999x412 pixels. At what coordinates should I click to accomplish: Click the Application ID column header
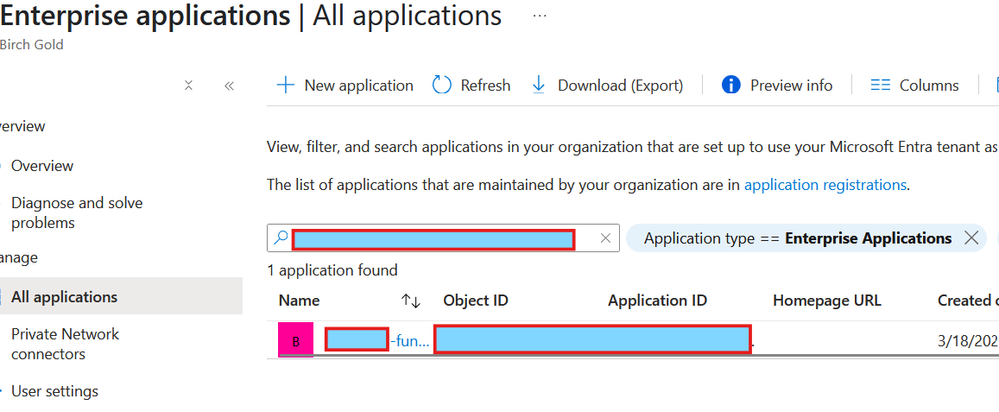coord(658,301)
